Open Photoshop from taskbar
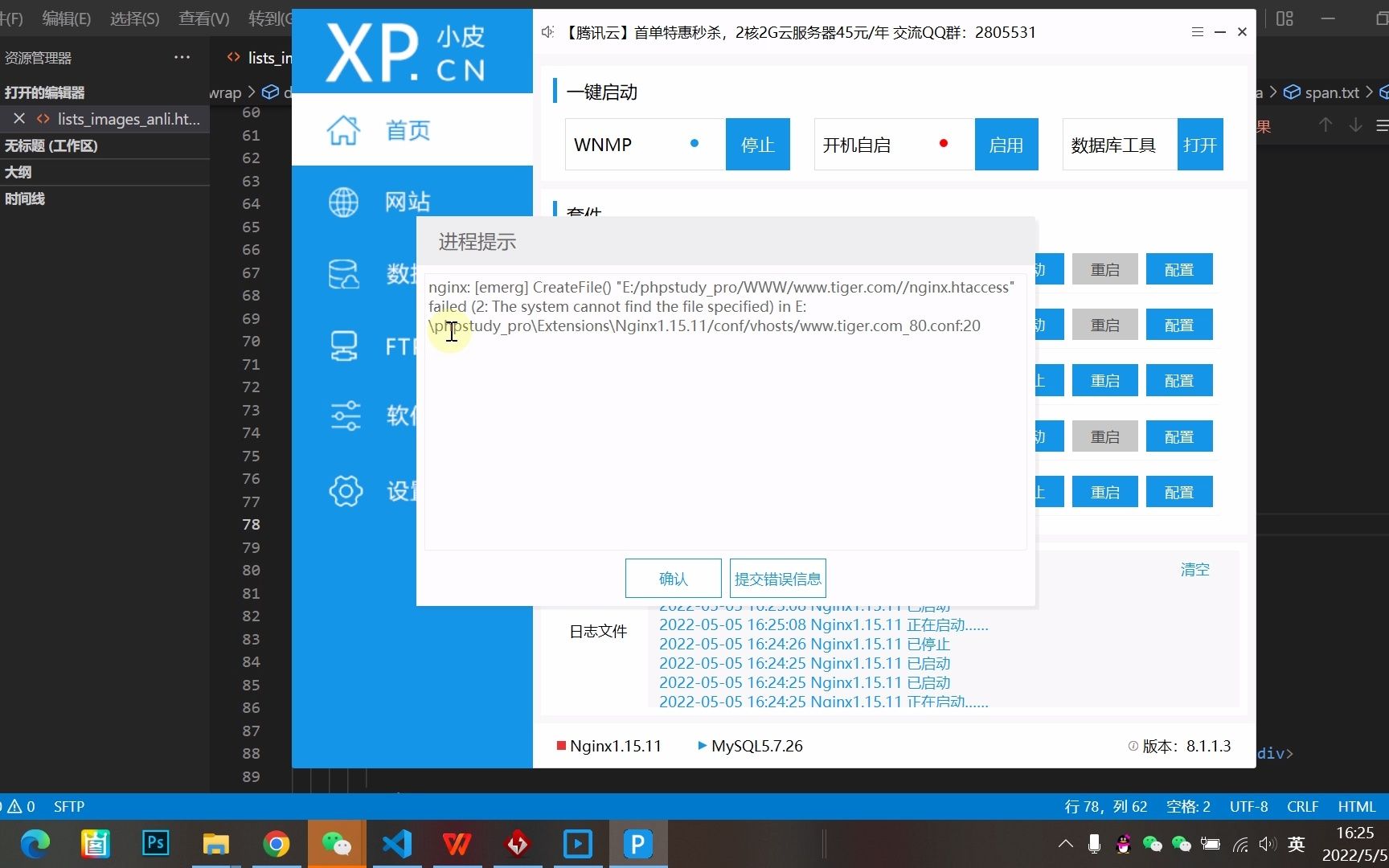 tap(155, 844)
